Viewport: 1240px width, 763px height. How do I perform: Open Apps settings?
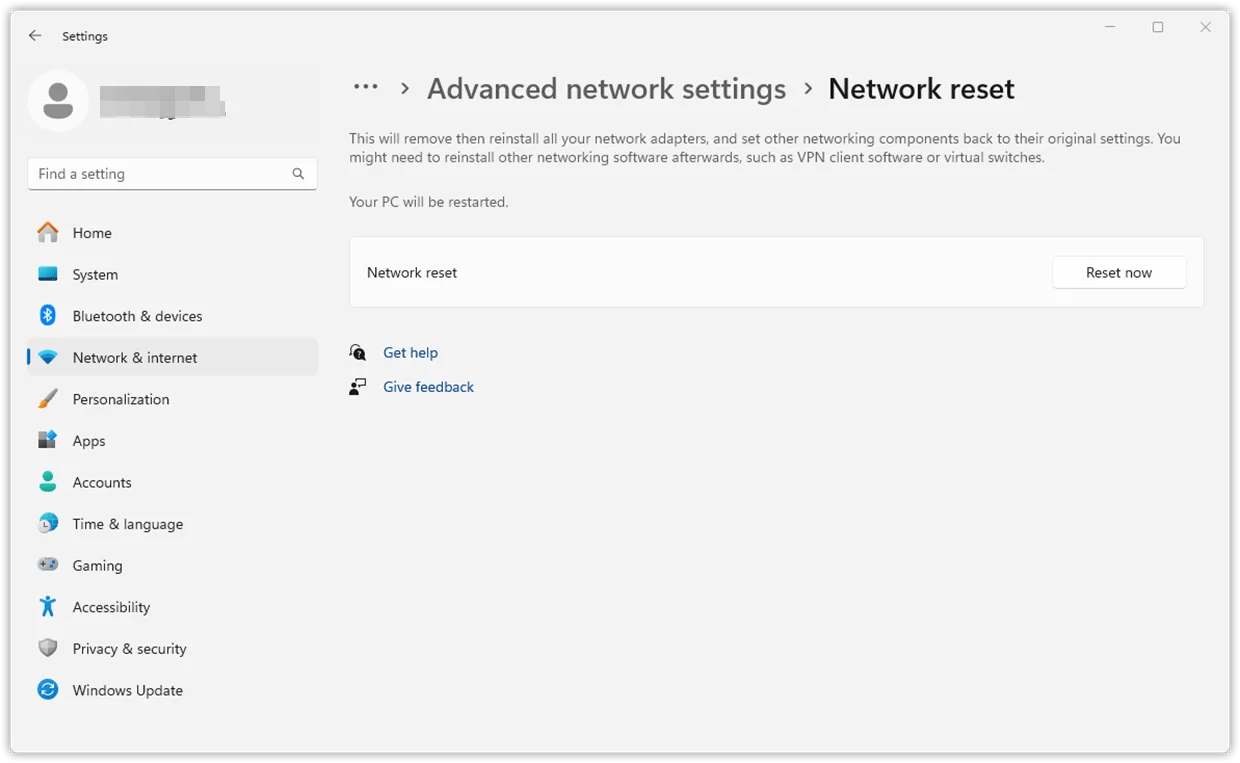point(172,440)
